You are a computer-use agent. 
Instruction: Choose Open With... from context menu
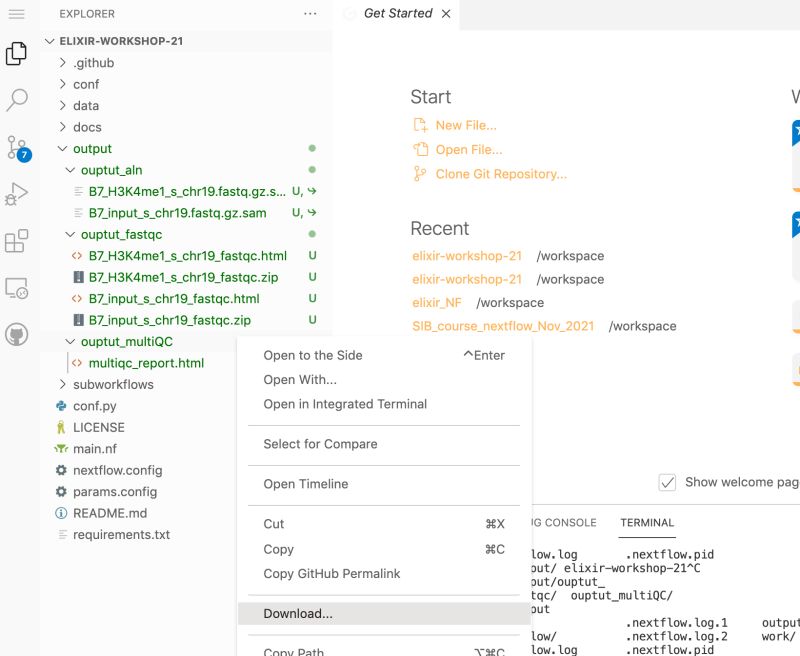384,380
